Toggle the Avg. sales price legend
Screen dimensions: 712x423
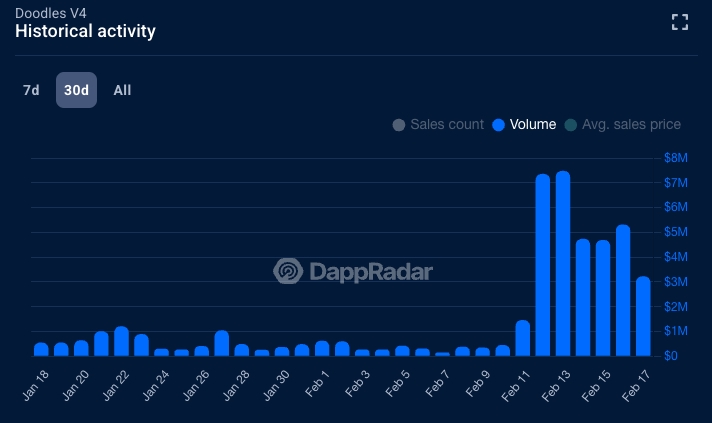click(622, 124)
